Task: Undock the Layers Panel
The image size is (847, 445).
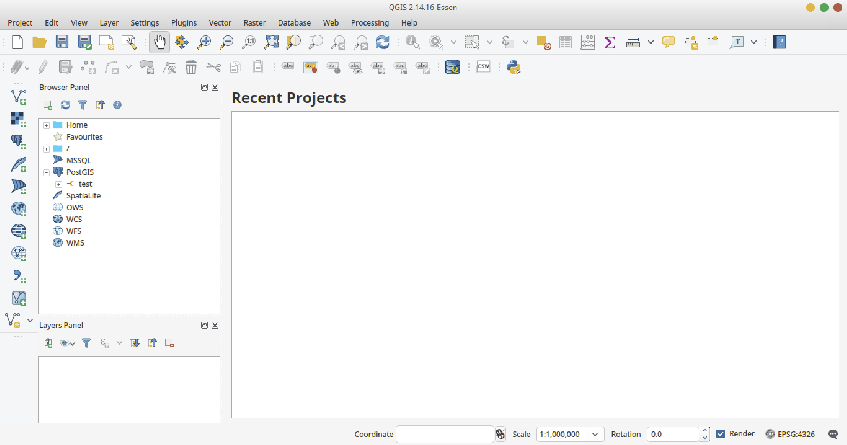Action: [204, 326]
